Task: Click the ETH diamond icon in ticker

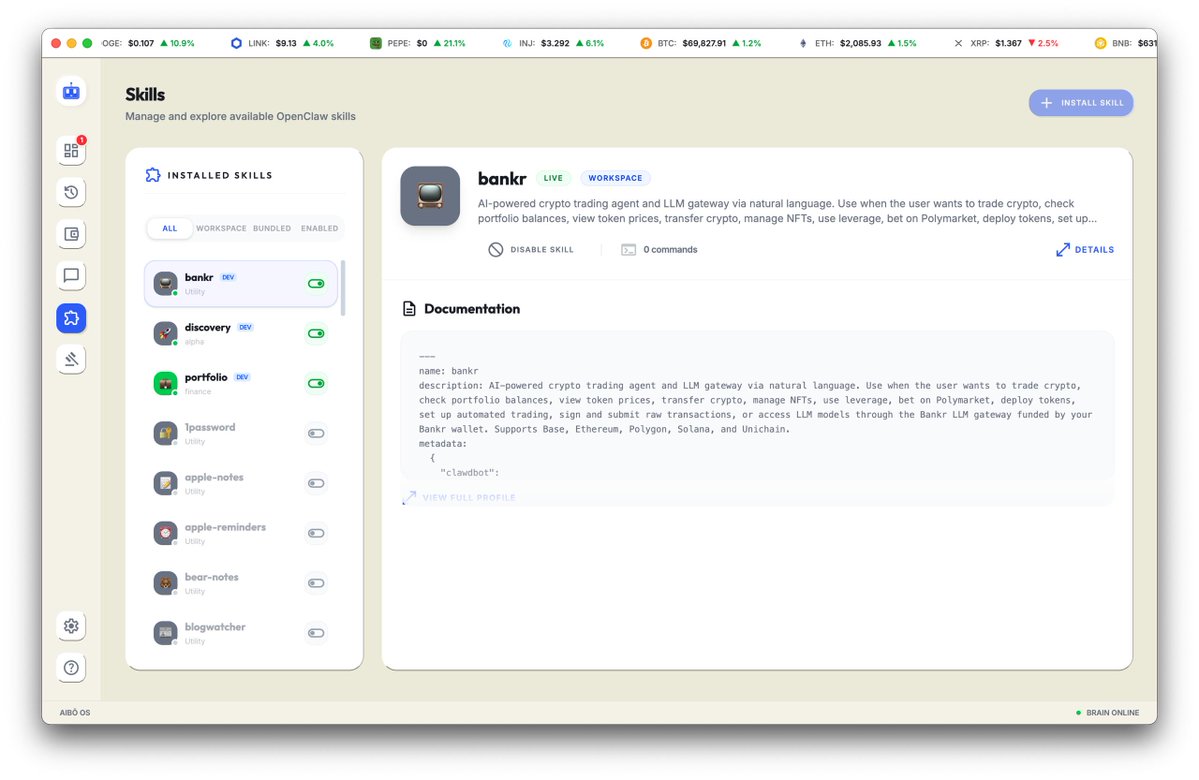Action: 803,44
